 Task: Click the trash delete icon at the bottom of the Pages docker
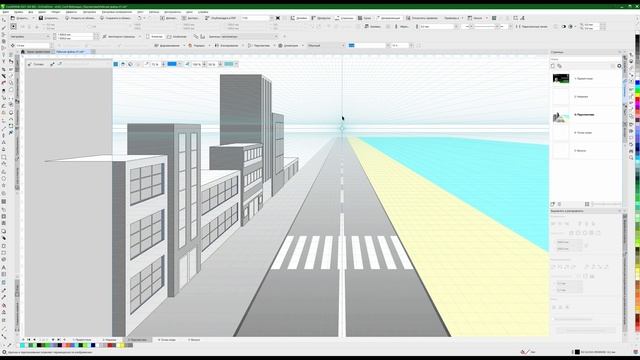click(x=559, y=204)
